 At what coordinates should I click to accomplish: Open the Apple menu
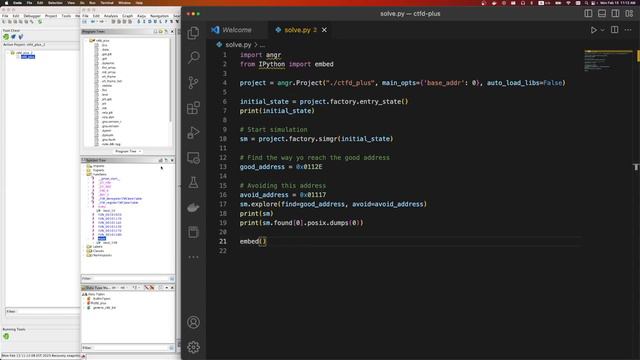point(6,3)
